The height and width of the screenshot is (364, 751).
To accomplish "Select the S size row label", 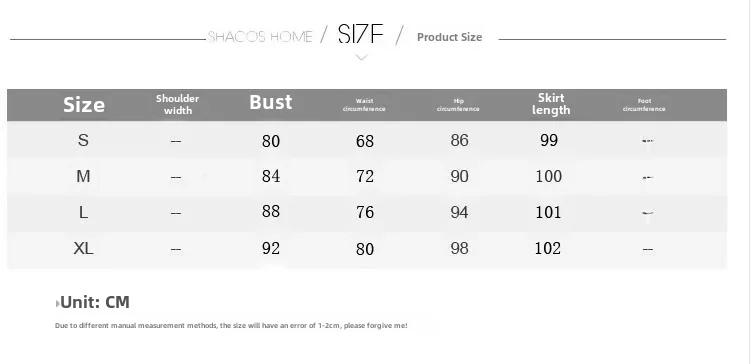I will pyautogui.click(x=83, y=140).
